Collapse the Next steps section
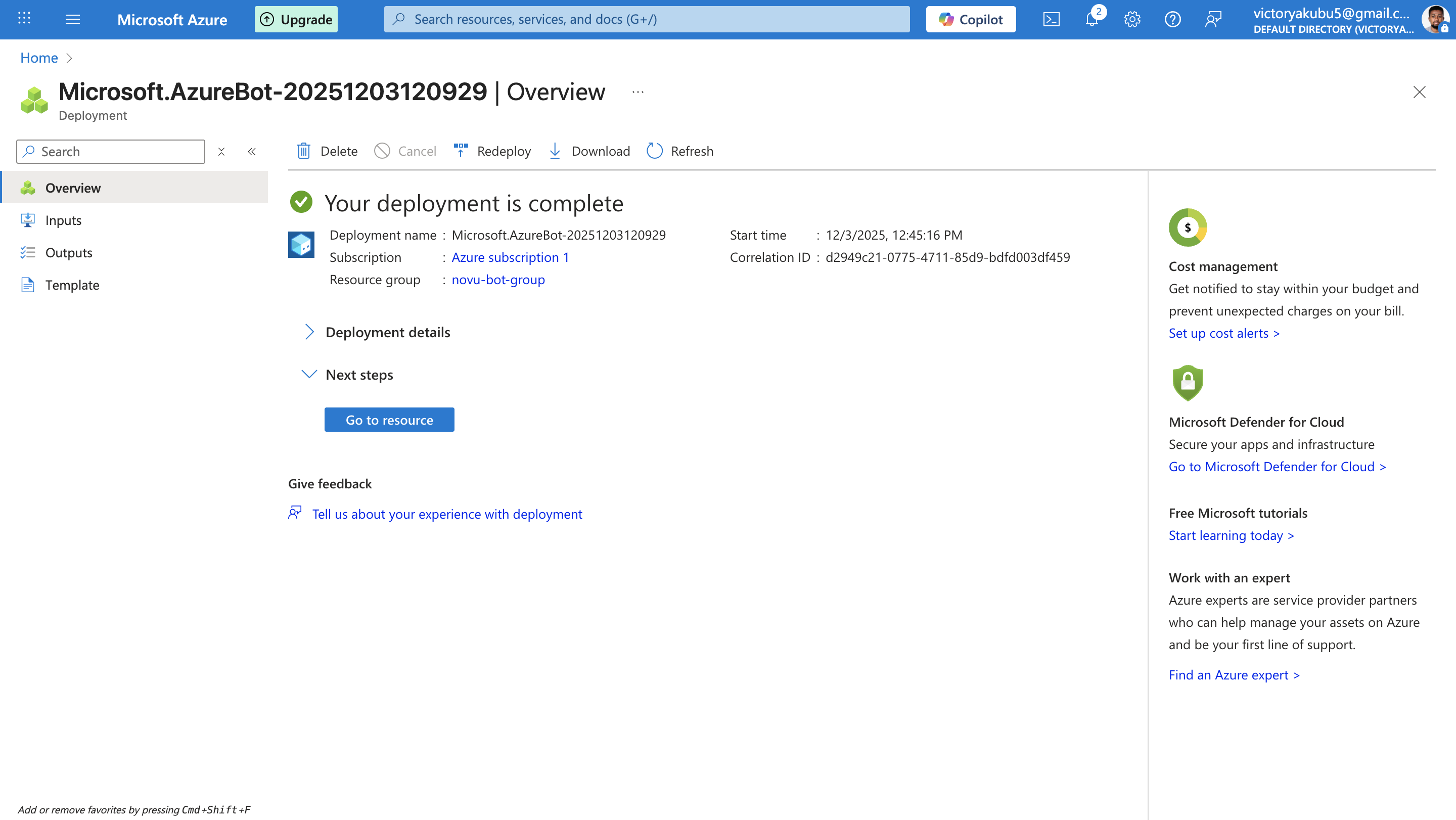Screen dimensions: 1456x820 [x=309, y=375]
